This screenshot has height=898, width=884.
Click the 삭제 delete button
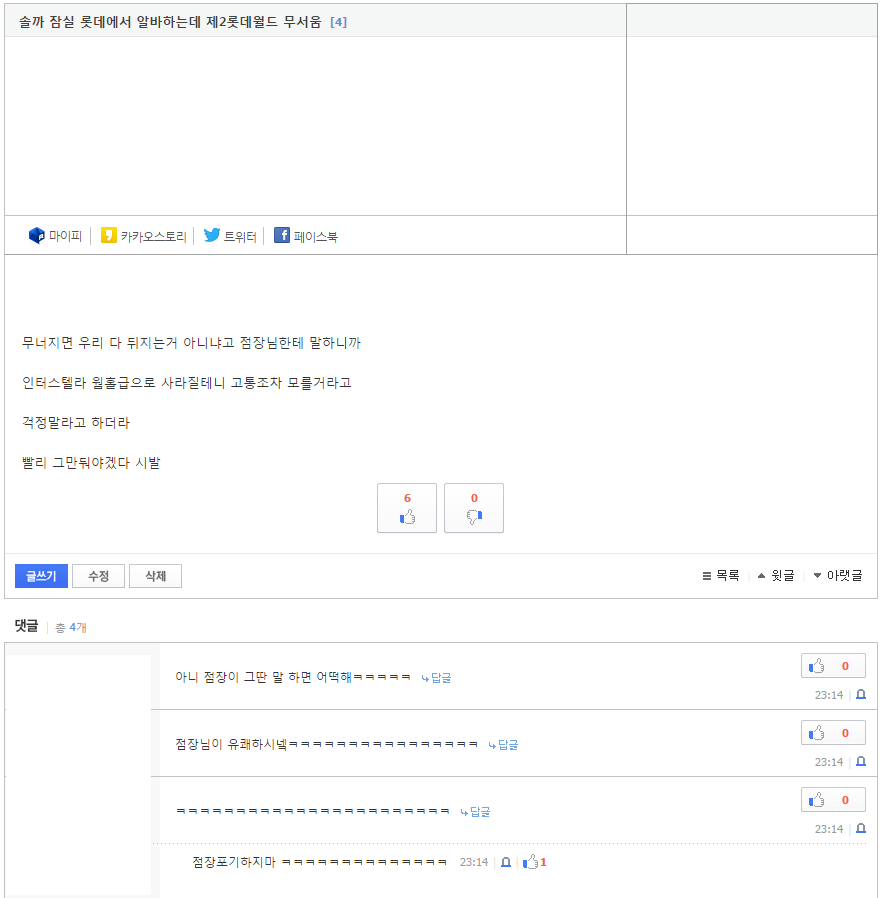155,576
